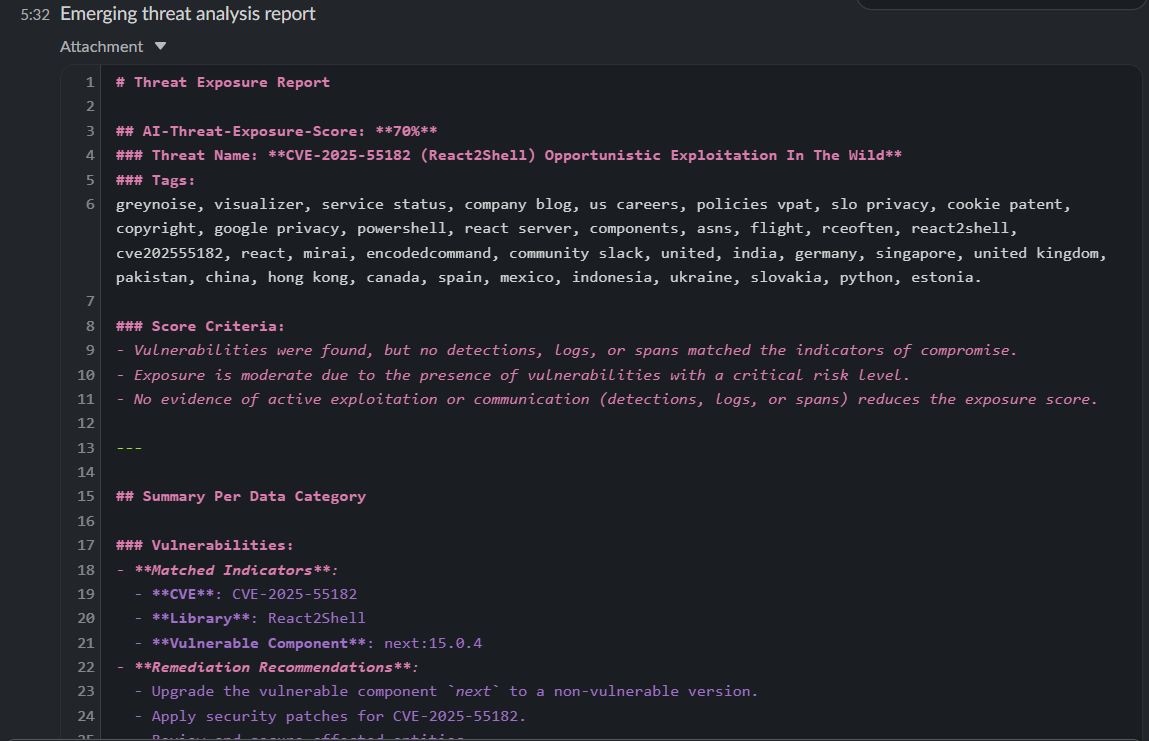This screenshot has width=1149, height=741.
Task: Click the Matched Indicators bullet
Action: point(227,569)
